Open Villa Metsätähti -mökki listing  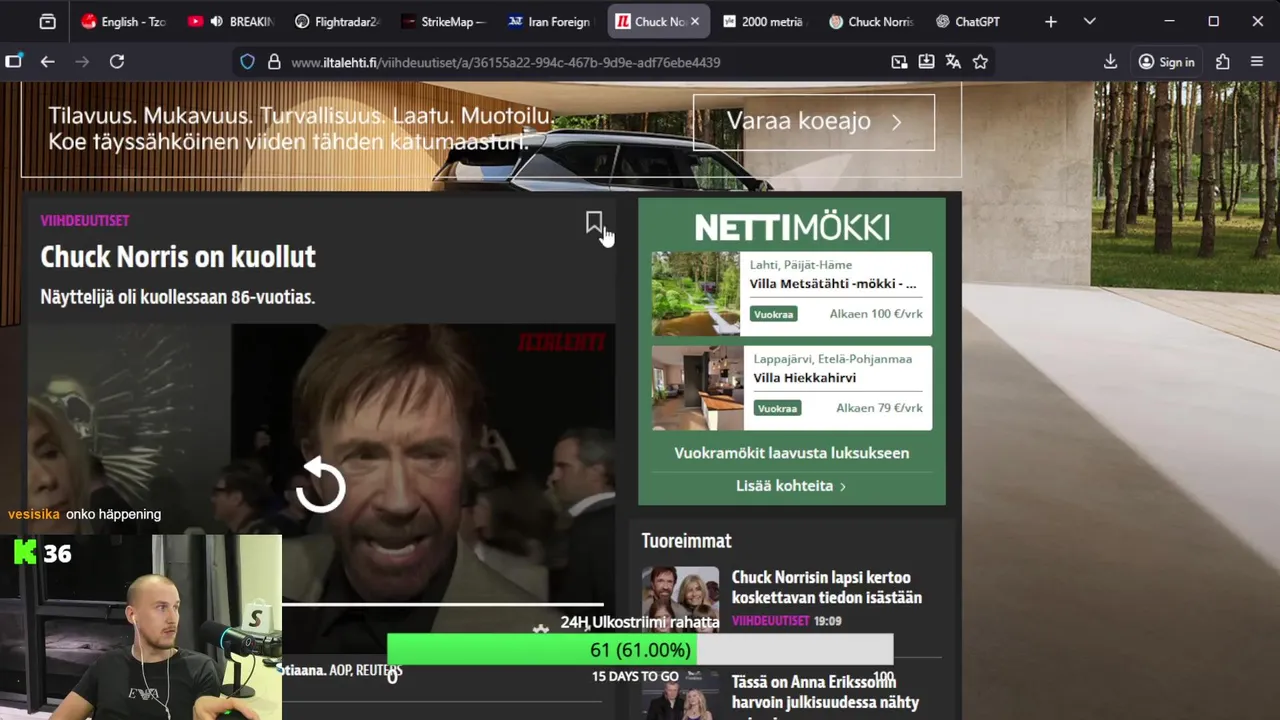point(832,284)
